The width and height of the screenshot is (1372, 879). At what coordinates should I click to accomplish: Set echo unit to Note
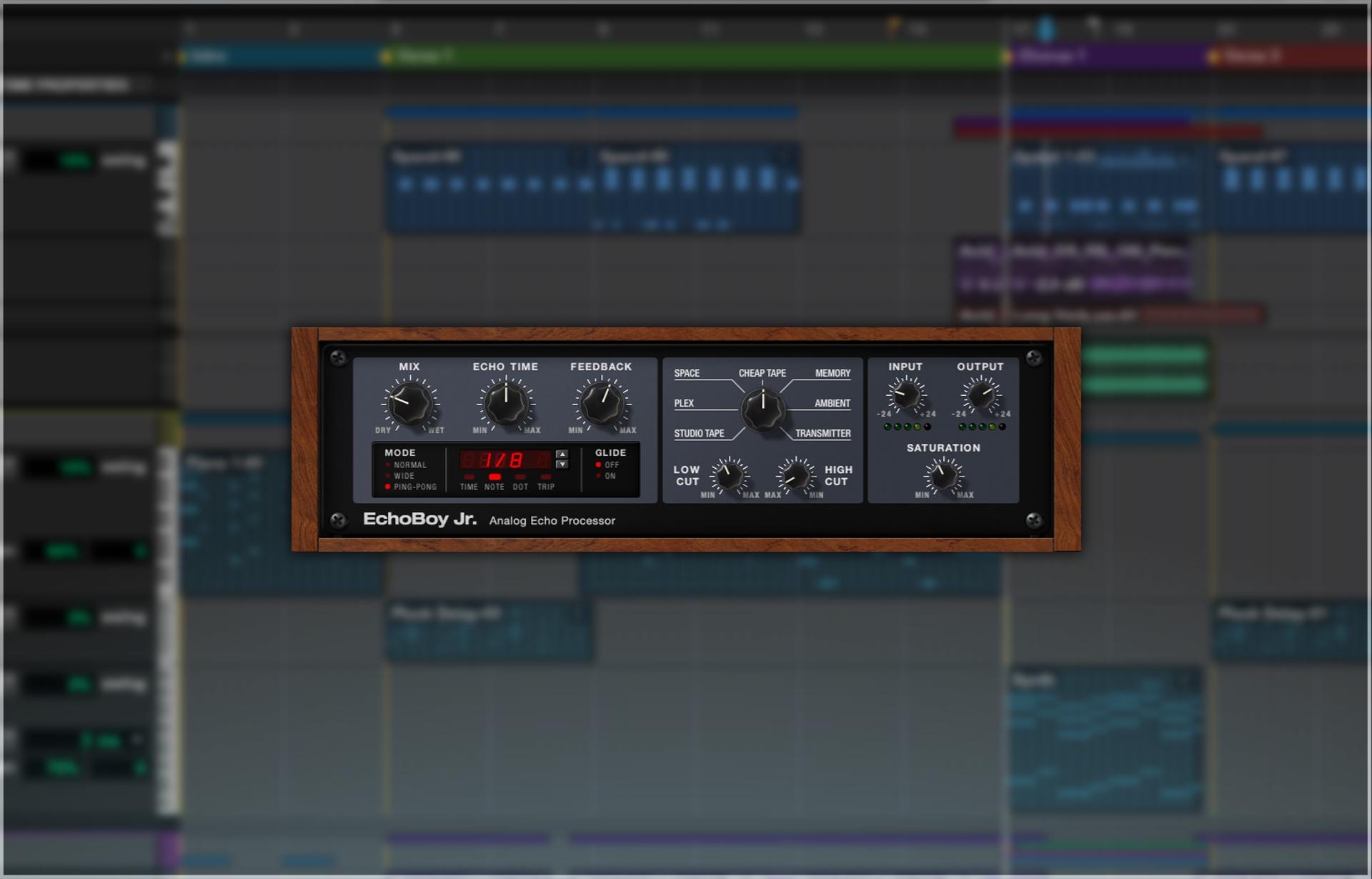(494, 482)
